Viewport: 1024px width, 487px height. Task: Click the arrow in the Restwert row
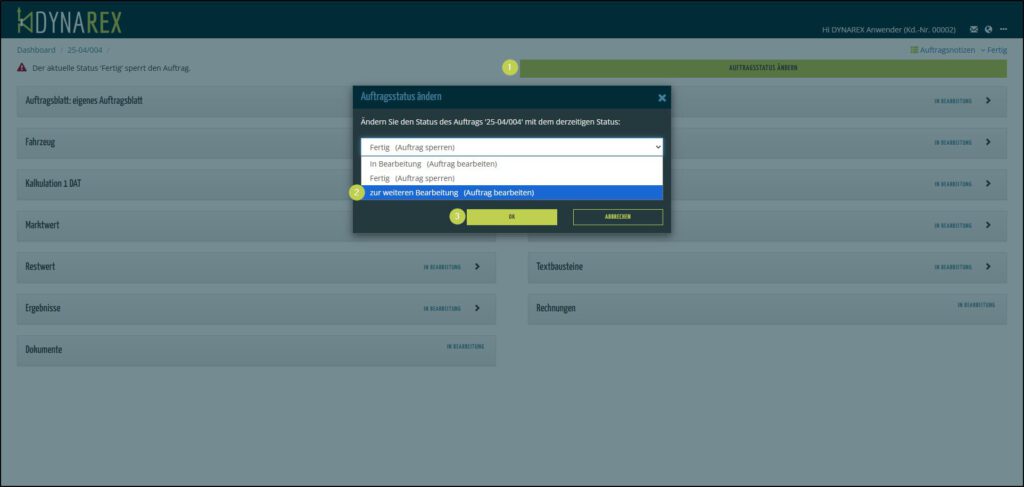tap(477, 267)
